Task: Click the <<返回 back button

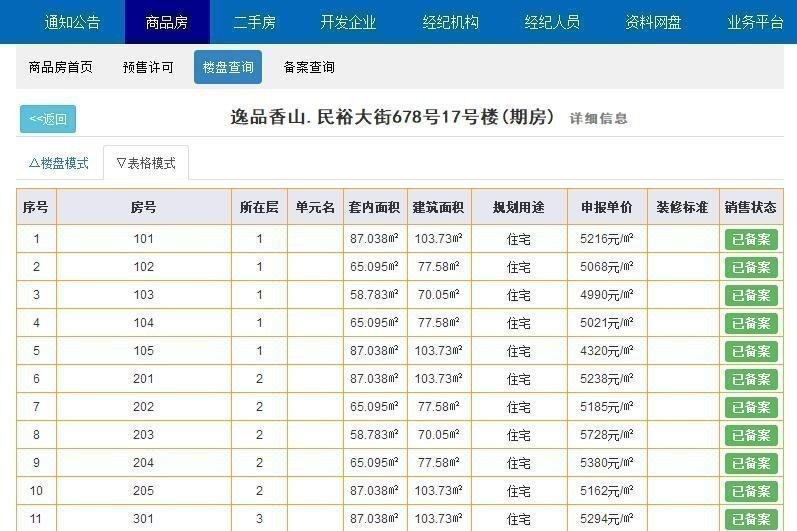Action: (48, 119)
